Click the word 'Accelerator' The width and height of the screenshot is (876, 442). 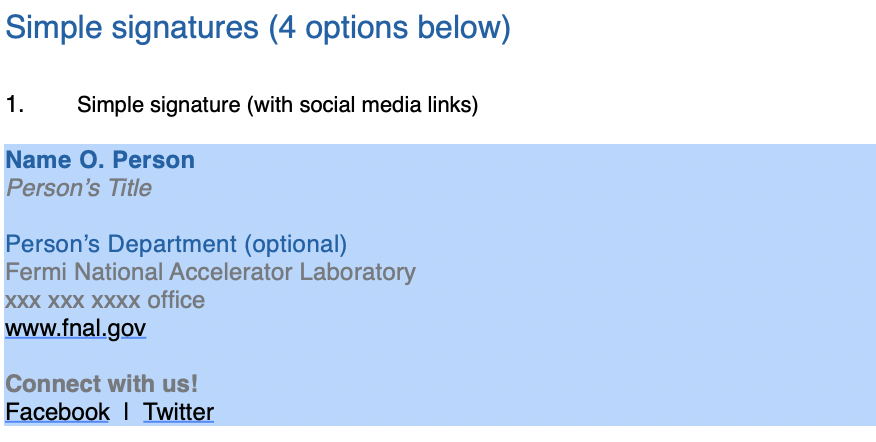click(x=231, y=272)
